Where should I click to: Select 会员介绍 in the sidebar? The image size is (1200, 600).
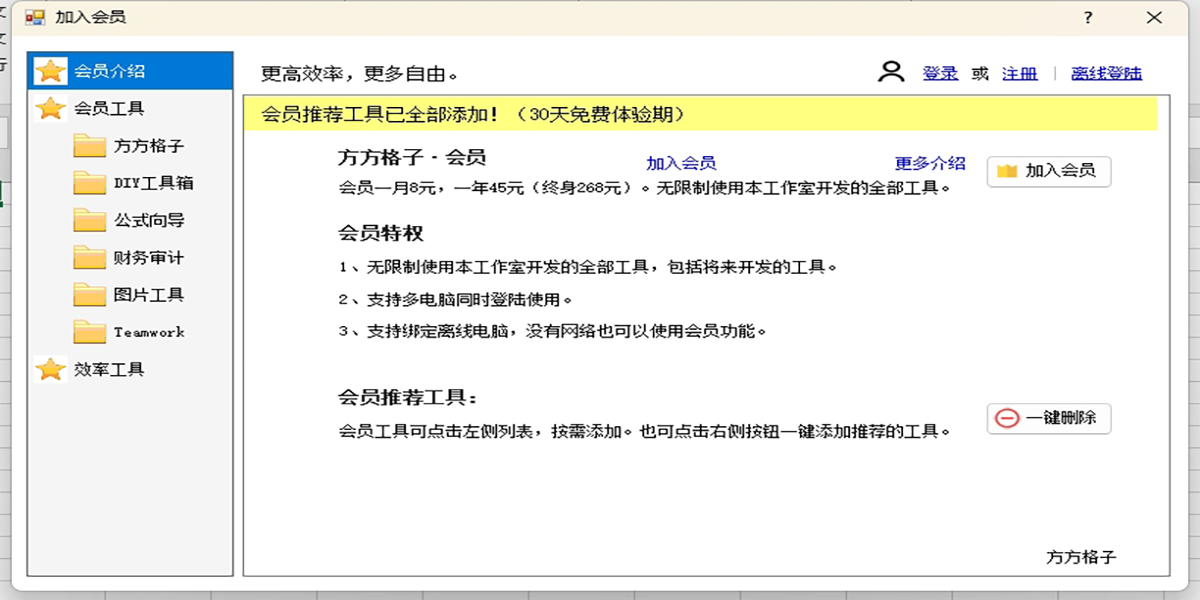(x=130, y=71)
